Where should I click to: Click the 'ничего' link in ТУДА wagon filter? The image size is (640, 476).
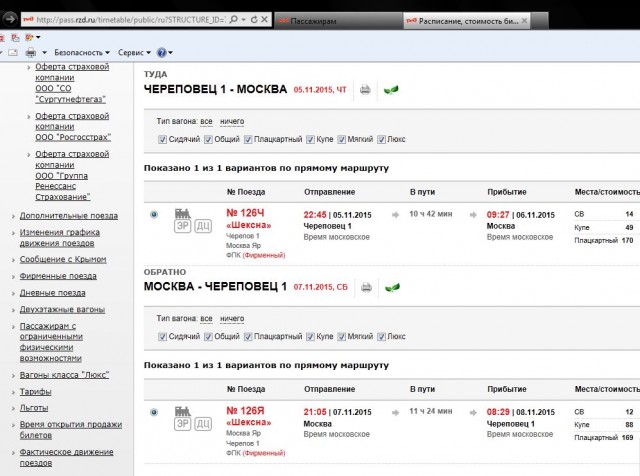click(x=232, y=121)
